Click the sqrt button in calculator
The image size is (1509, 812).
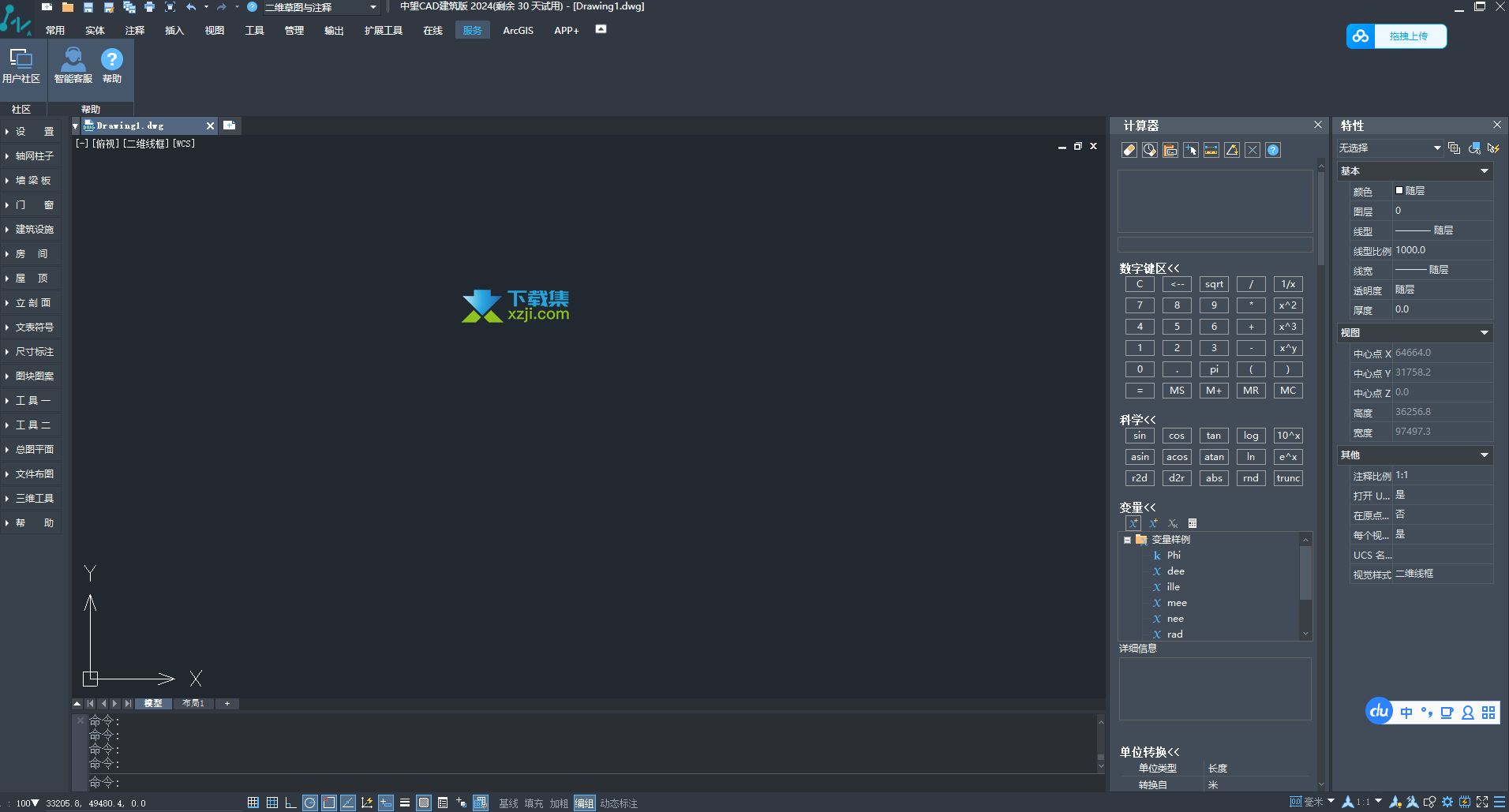pyautogui.click(x=1214, y=284)
